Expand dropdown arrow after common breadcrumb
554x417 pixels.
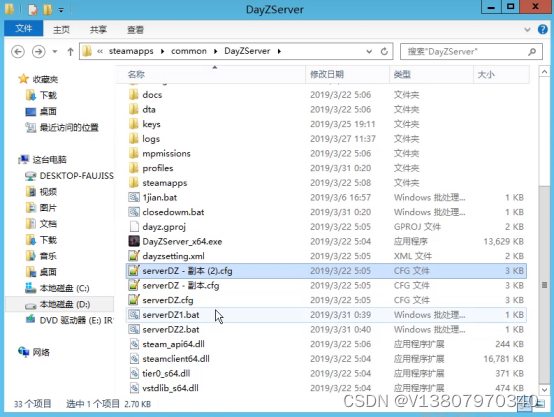216,52
